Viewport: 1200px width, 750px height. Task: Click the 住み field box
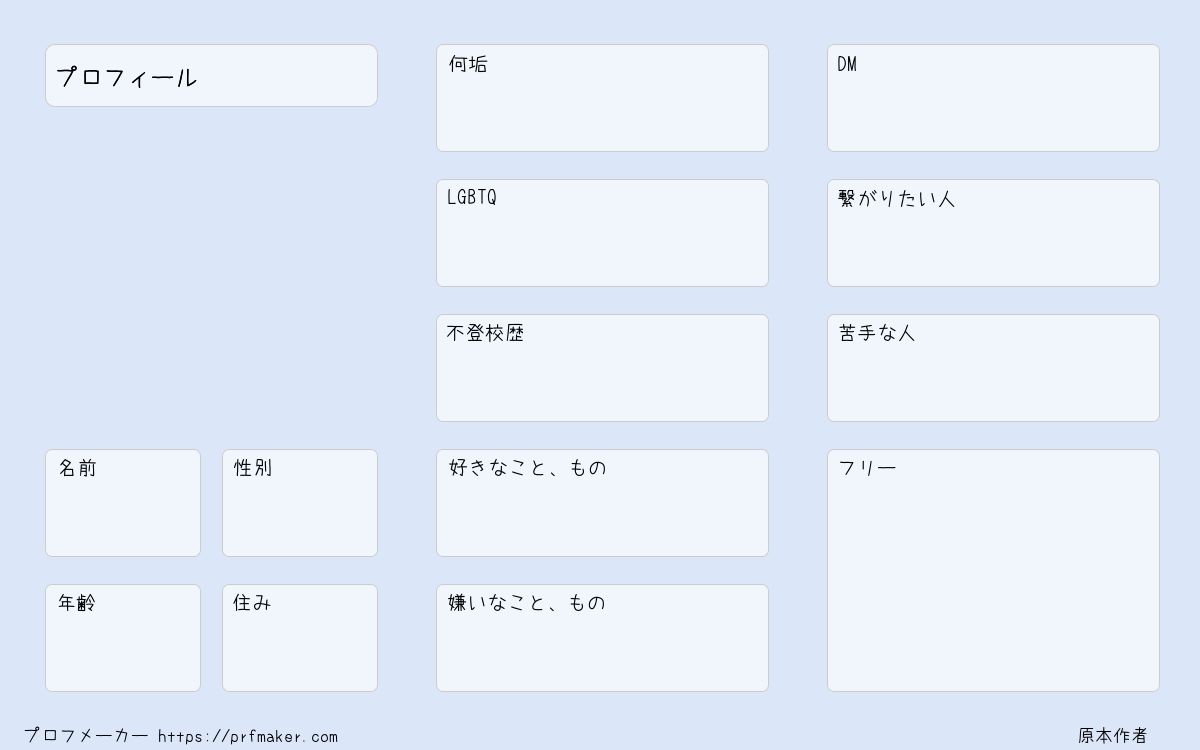click(300, 638)
